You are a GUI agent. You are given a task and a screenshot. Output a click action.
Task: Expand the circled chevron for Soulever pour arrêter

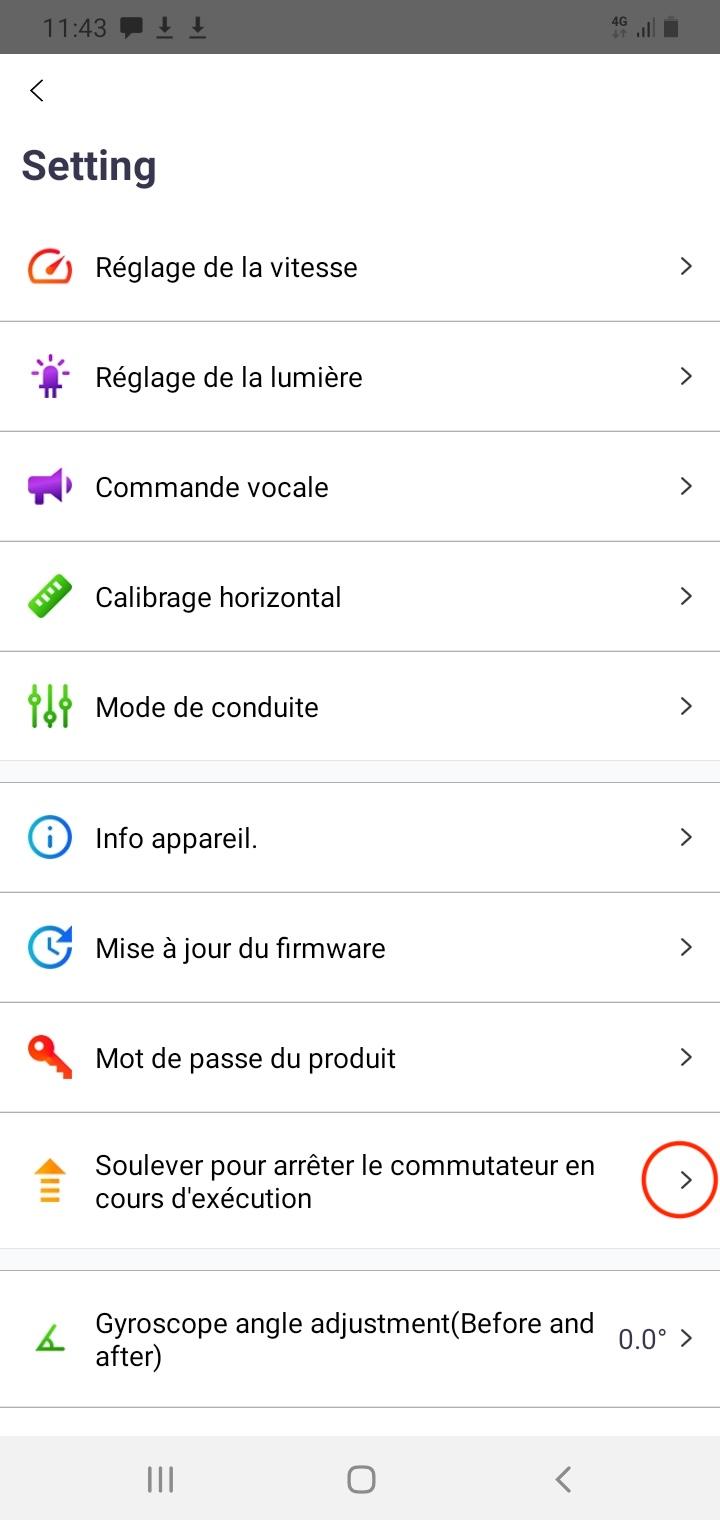(x=685, y=1181)
